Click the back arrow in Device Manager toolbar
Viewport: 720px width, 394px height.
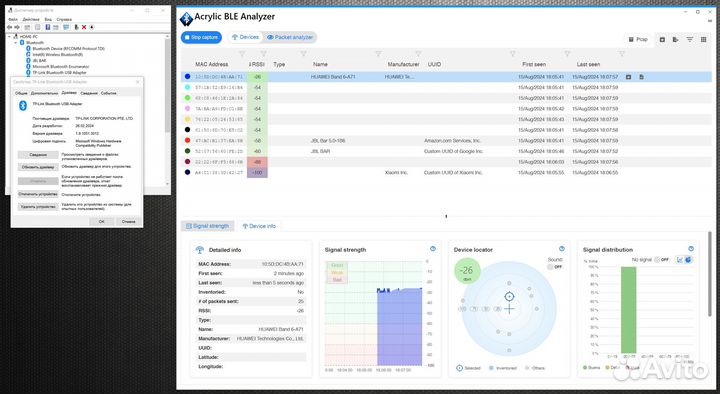[10, 28]
